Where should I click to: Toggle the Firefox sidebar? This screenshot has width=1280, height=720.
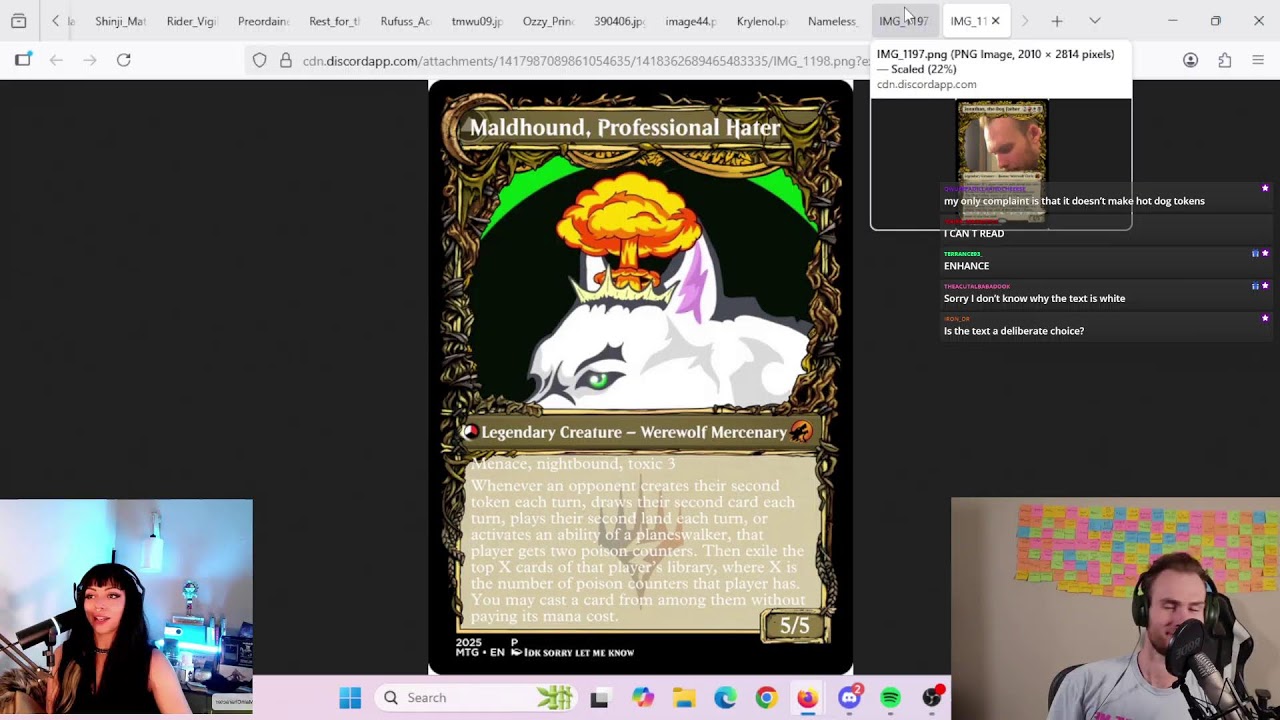point(23,60)
